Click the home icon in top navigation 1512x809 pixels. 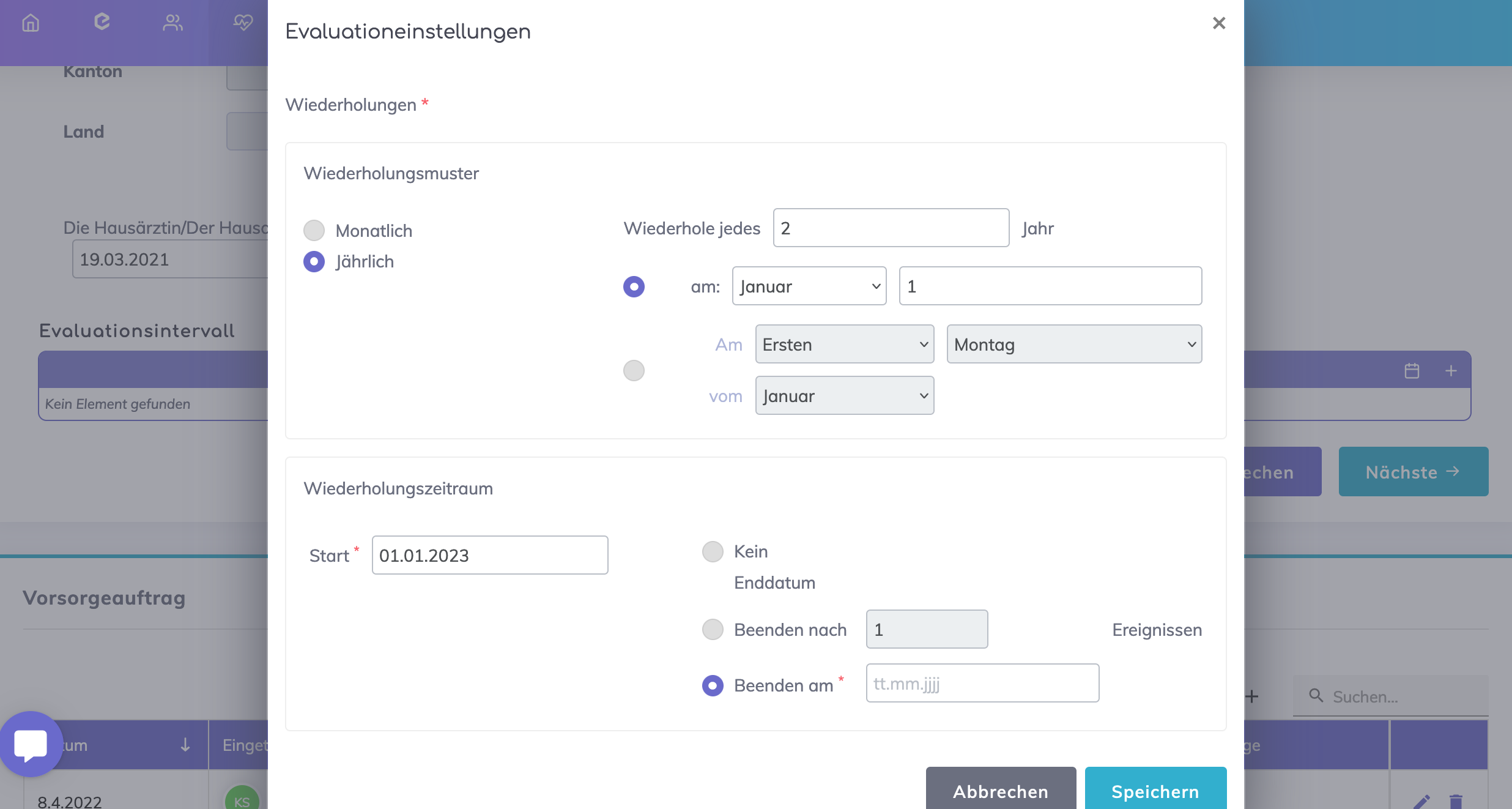pyautogui.click(x=31, y=23)
